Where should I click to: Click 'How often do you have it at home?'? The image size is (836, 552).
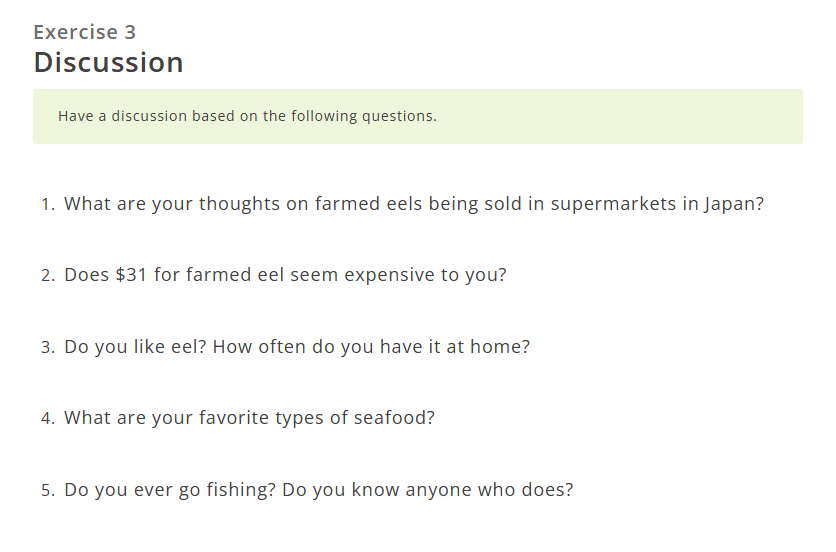(371, 347)
